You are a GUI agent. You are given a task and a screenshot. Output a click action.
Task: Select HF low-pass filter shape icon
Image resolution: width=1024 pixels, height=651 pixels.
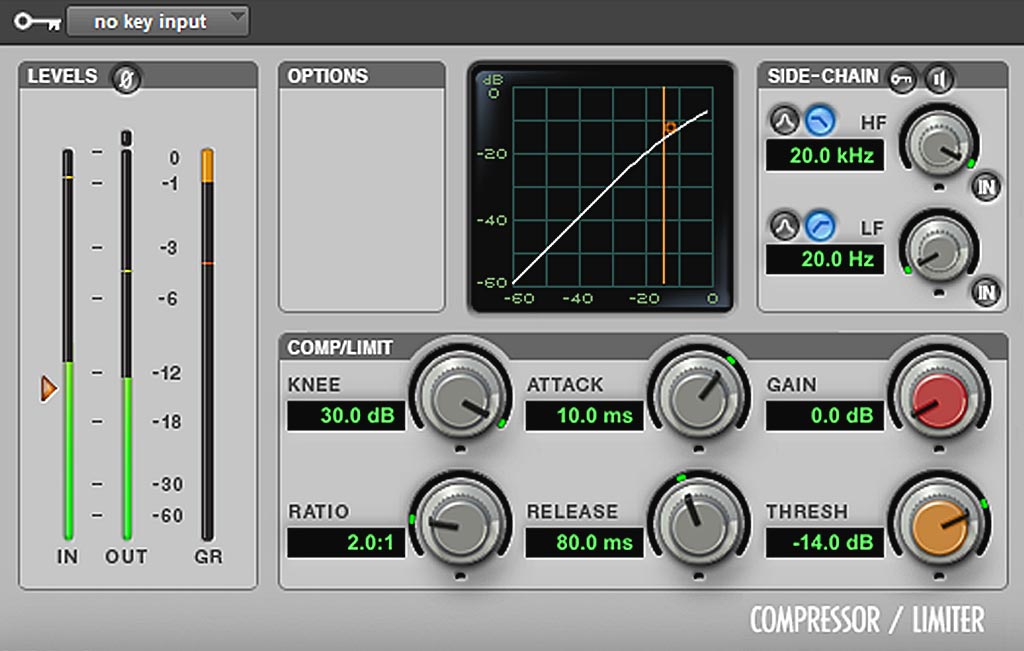point(820,121)
